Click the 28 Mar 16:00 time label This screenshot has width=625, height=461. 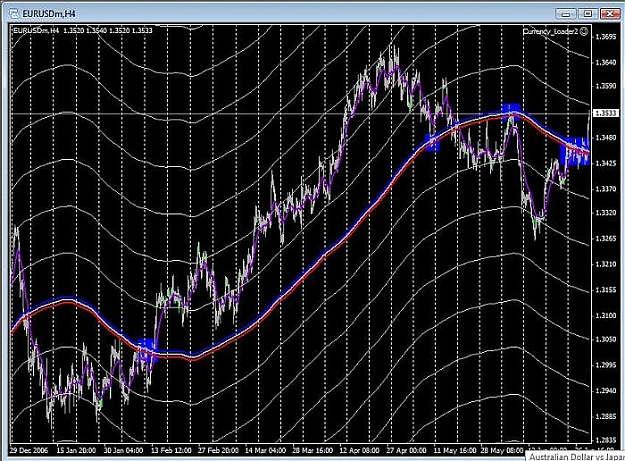click(x=312, y=450)
